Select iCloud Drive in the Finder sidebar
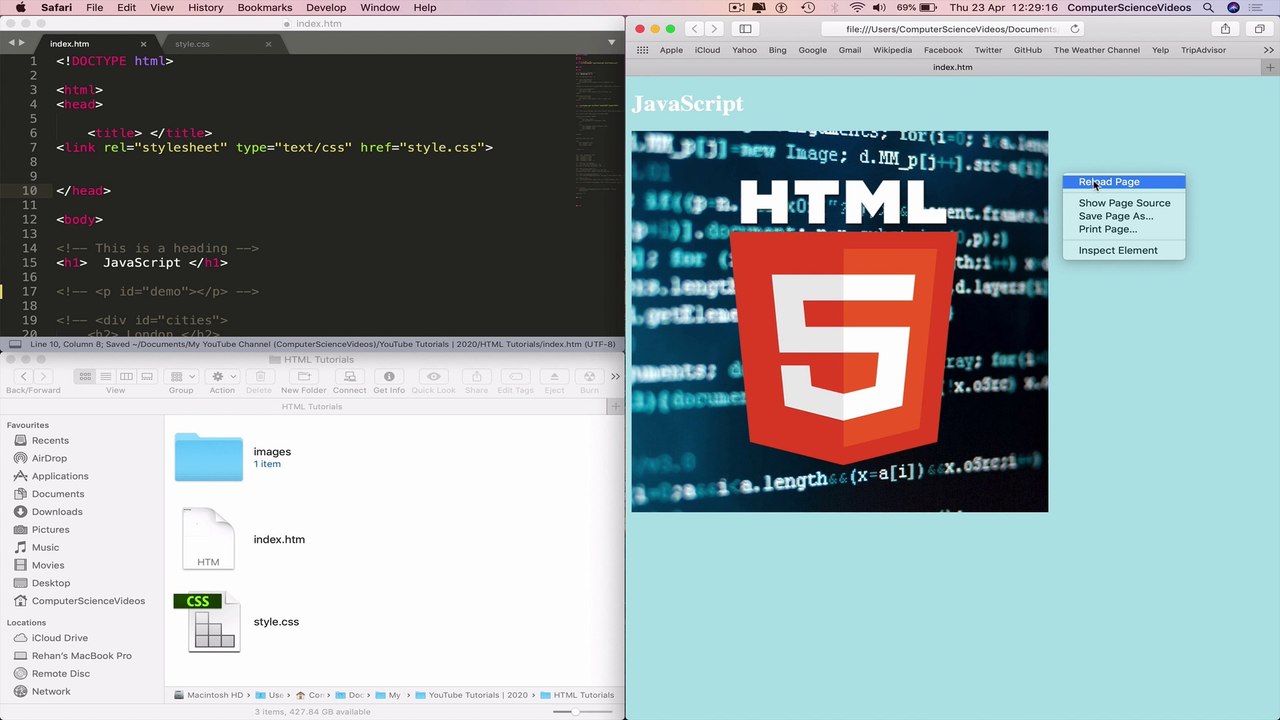The width and height of the screenshot is (1280, 720). point(59,638)
